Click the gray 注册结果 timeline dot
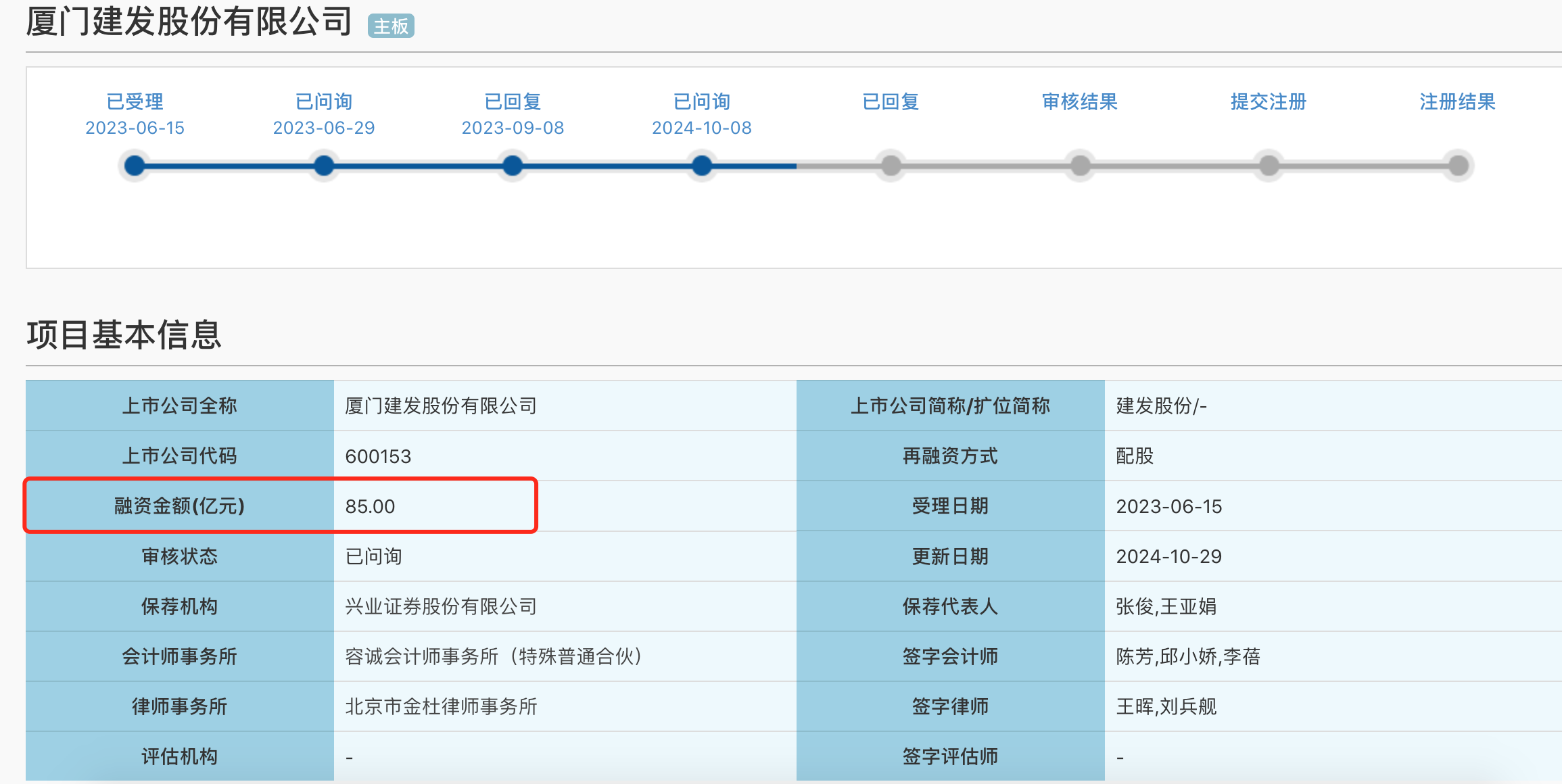 coord(1459,166)
